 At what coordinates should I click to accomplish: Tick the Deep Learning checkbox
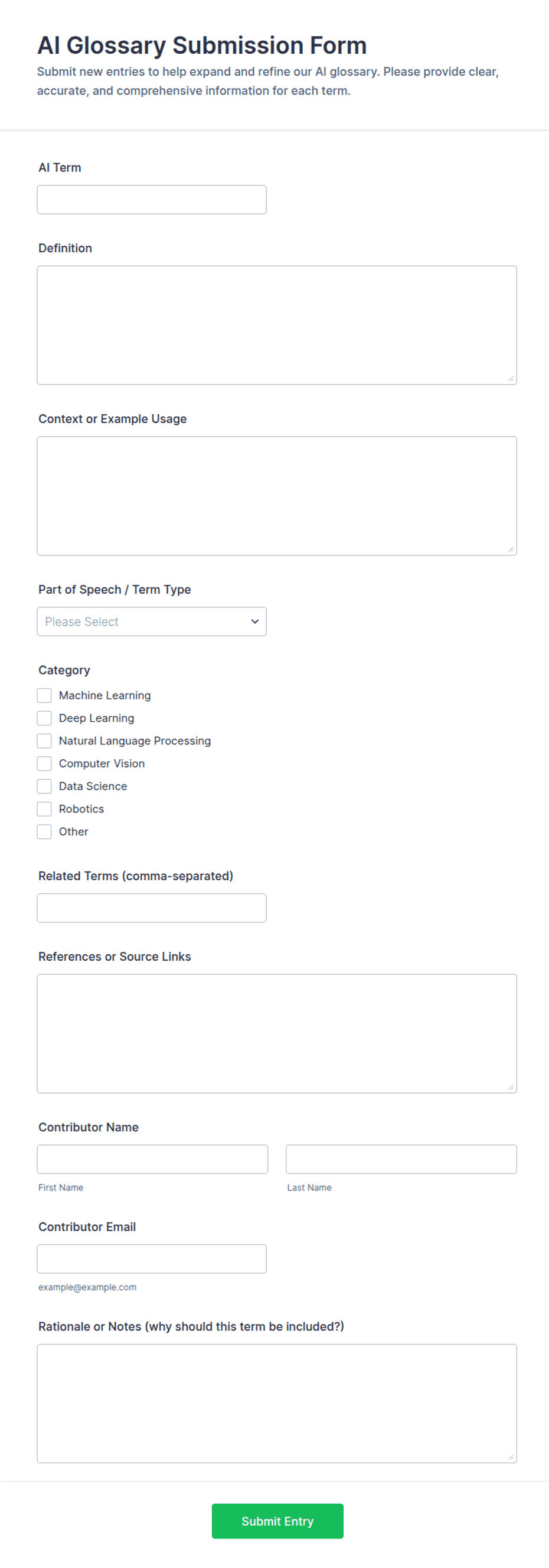coord(44,718)
